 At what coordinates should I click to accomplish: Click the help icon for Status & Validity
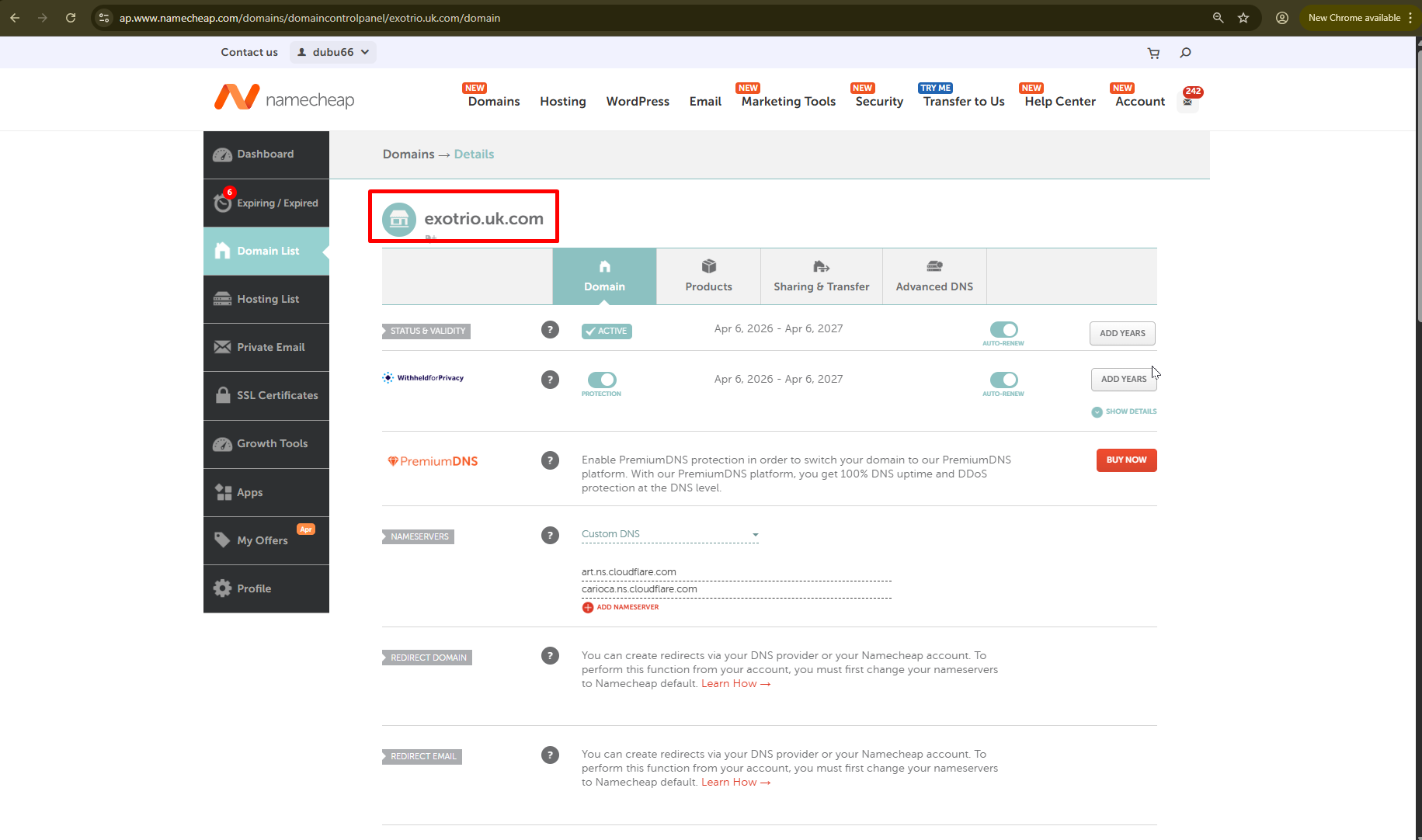pyautogui.click(x=550, y=329)
